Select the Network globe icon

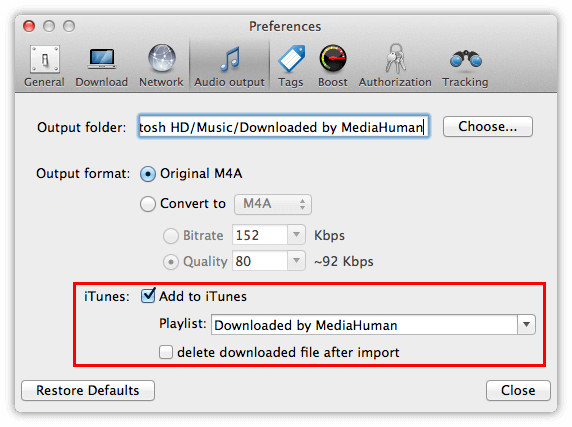[162, 58]
